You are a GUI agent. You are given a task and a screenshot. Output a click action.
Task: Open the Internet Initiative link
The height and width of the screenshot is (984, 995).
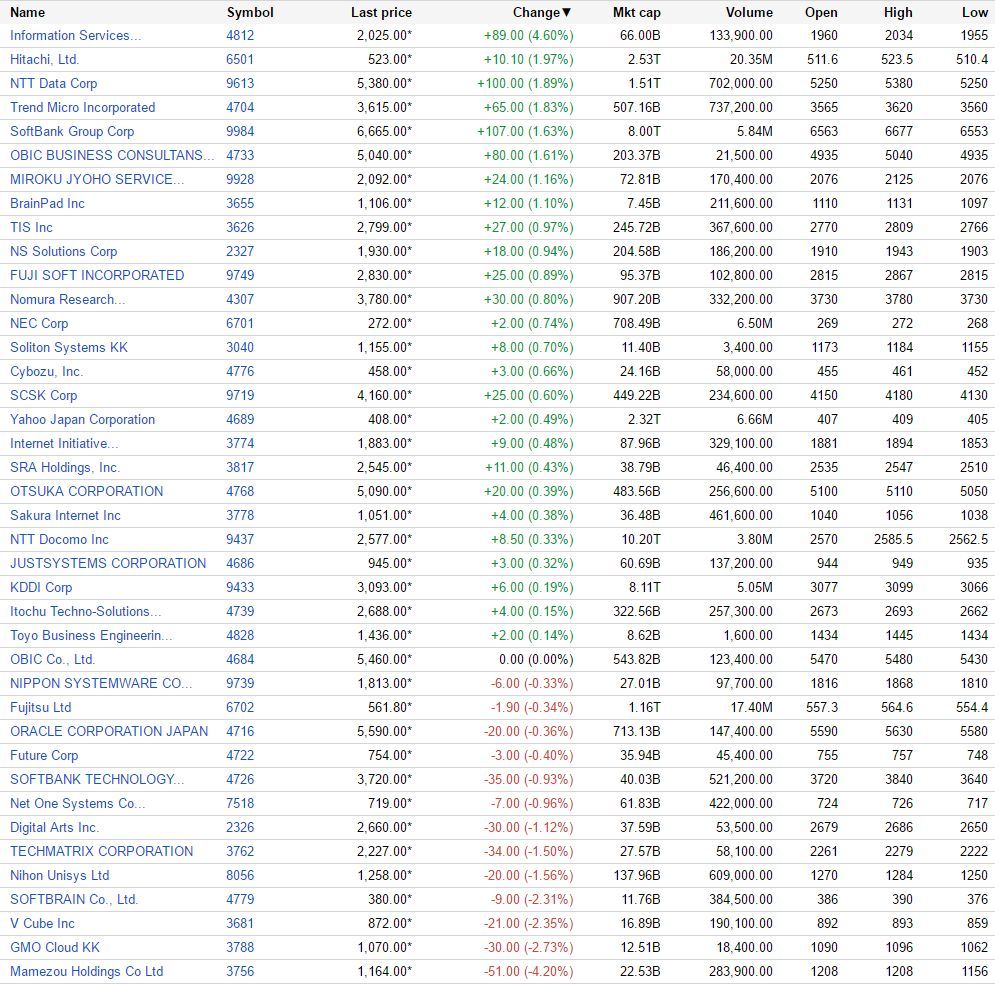[x=64, y=443]
